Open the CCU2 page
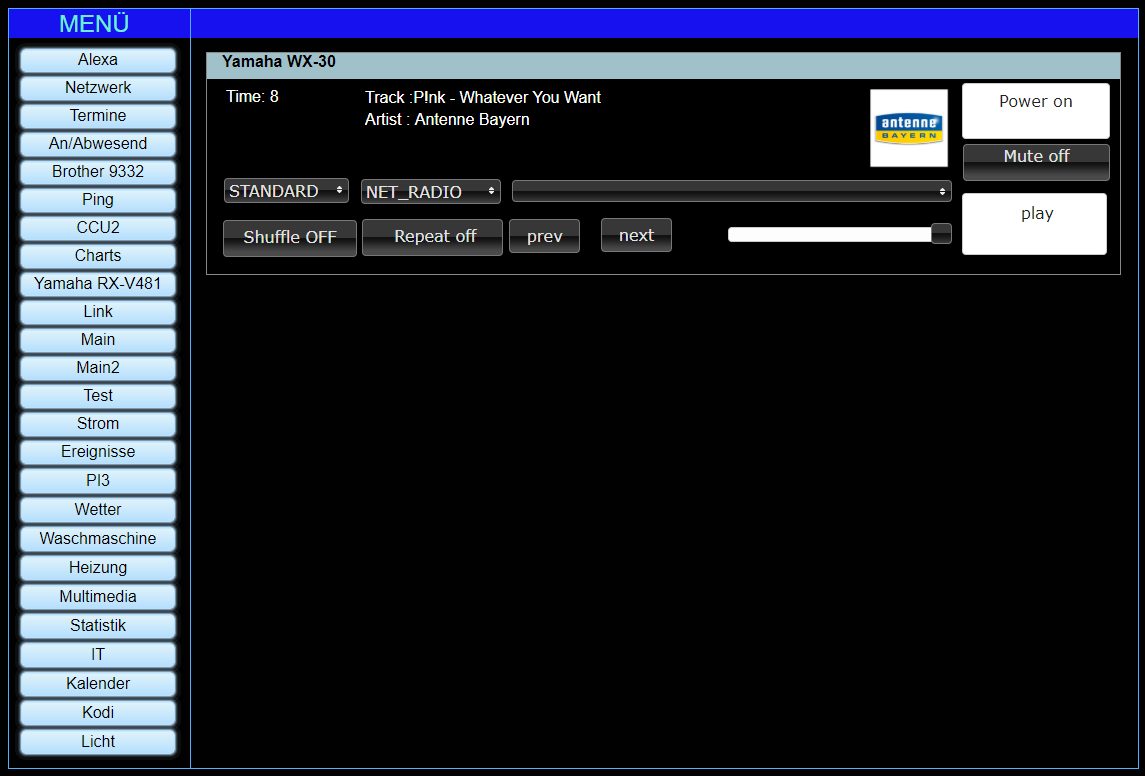 [x=98, y=228]
